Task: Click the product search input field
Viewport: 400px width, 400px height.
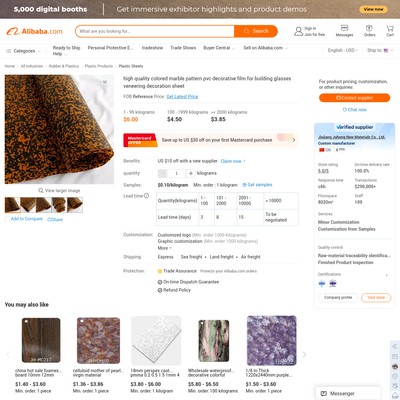Action: tap(155, 31)
